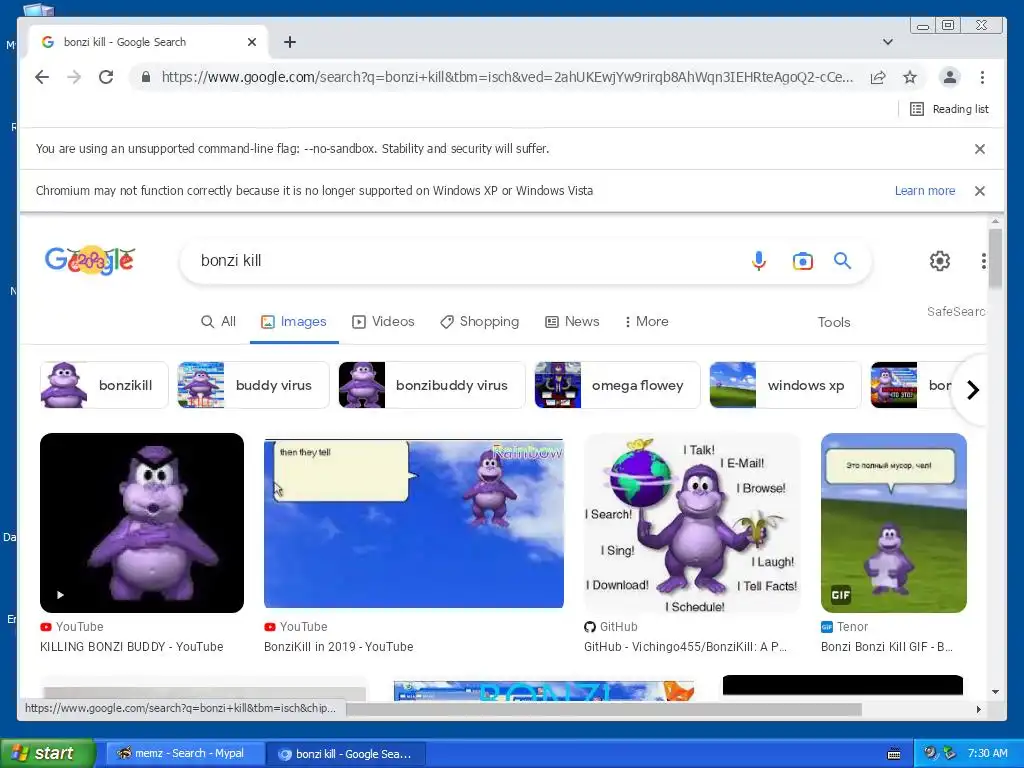The height and width of the screenshot is (768, 1024).
Task: Open the GitHub - Vichingo455/BonziKill link
Action: [x=685, y=647]
